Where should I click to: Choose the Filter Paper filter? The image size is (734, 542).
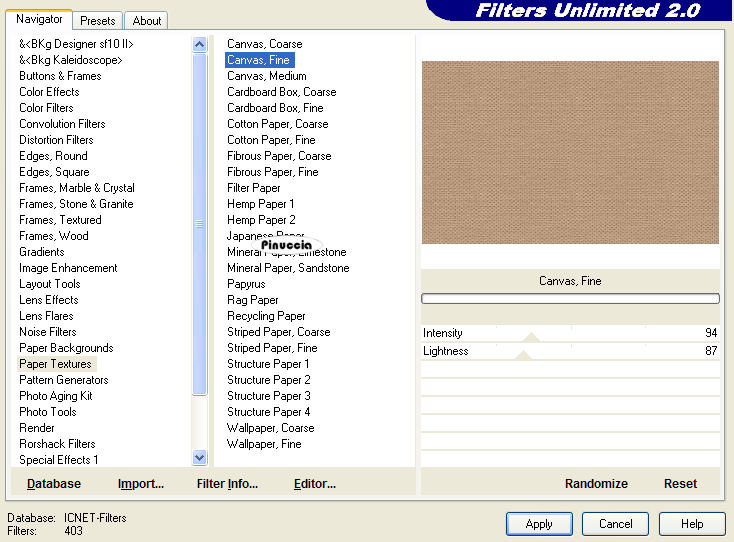254,188
